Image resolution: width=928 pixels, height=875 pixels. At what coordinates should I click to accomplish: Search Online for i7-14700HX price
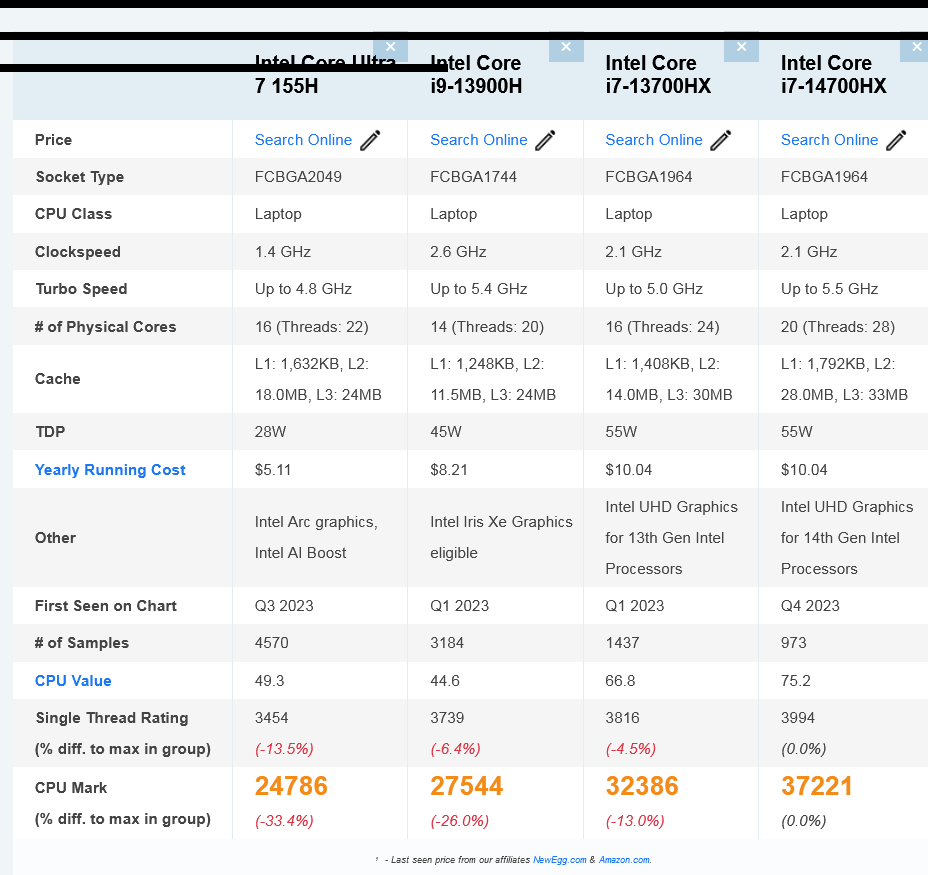829,140
